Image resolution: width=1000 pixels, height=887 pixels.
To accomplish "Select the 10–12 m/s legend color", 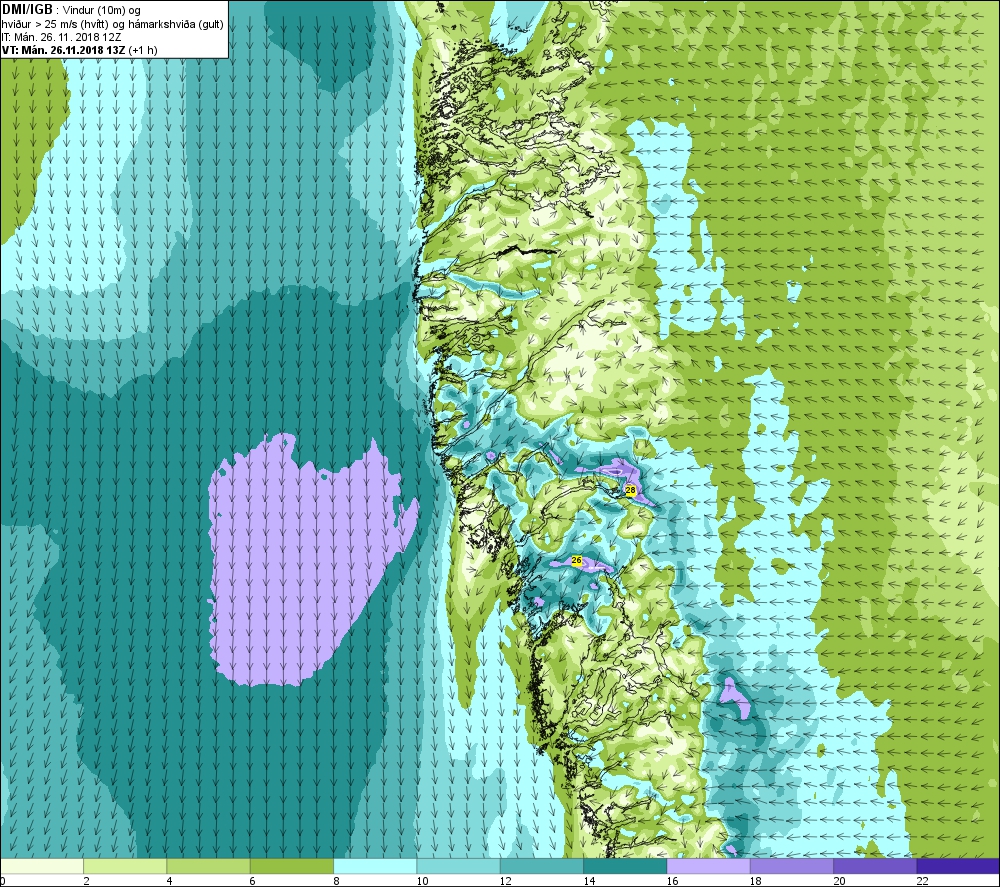I will (458, 866).
